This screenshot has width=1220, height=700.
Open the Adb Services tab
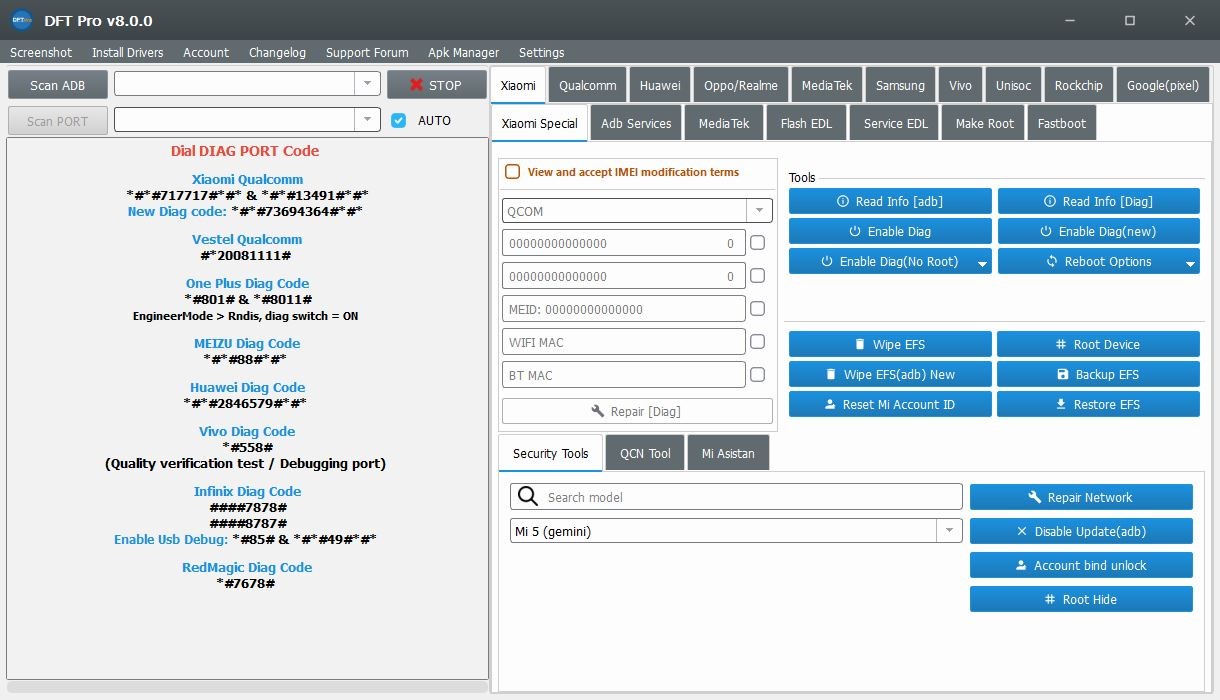636,123
